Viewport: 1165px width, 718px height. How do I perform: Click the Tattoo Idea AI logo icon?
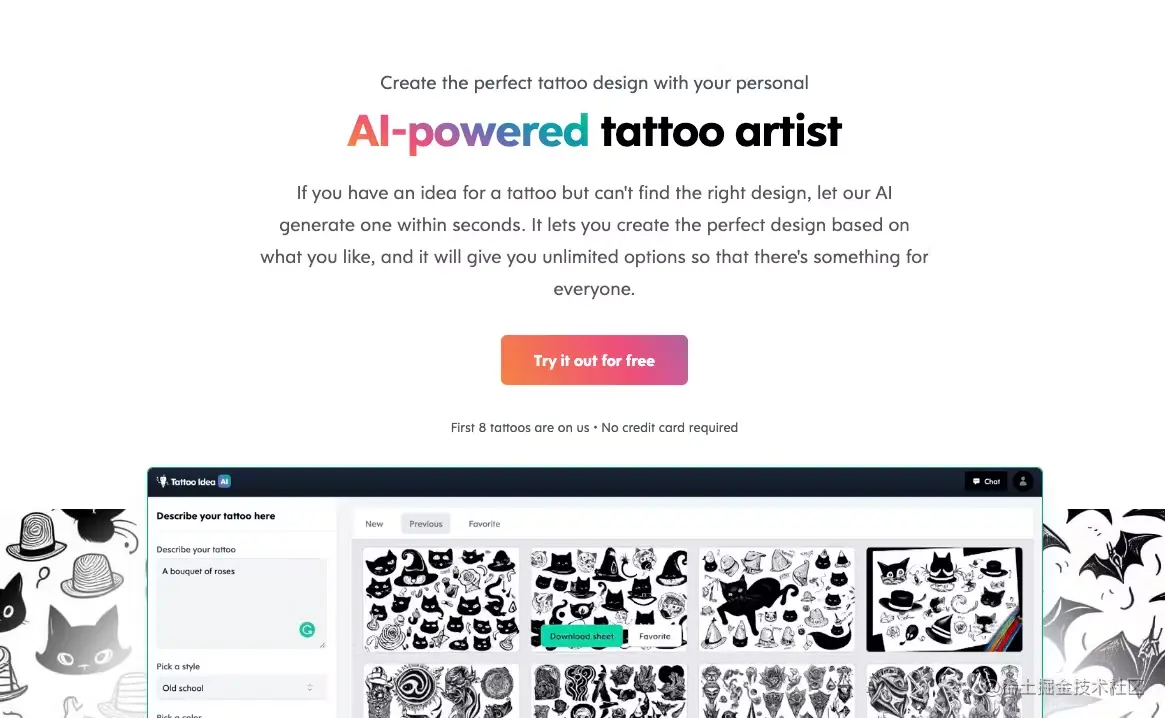coord(162,482)
